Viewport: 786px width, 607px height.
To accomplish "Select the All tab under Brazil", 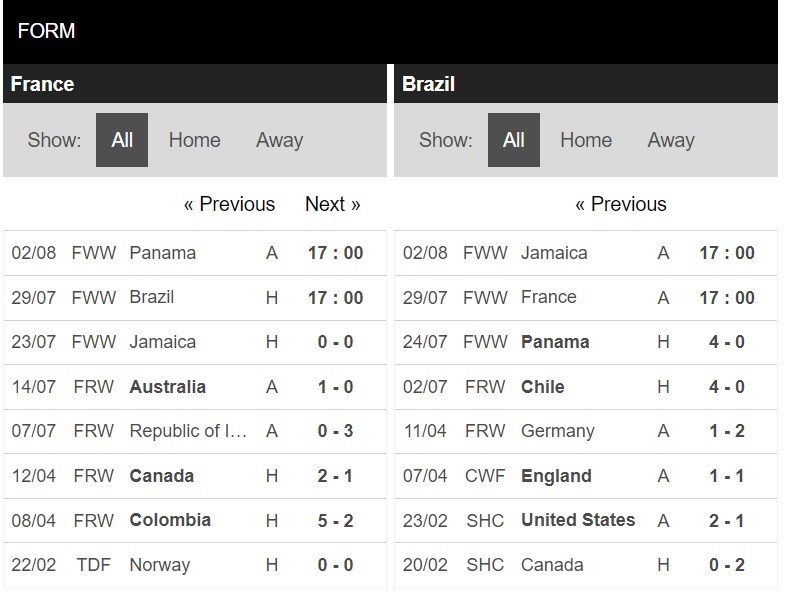I will [x=514, y=140].
